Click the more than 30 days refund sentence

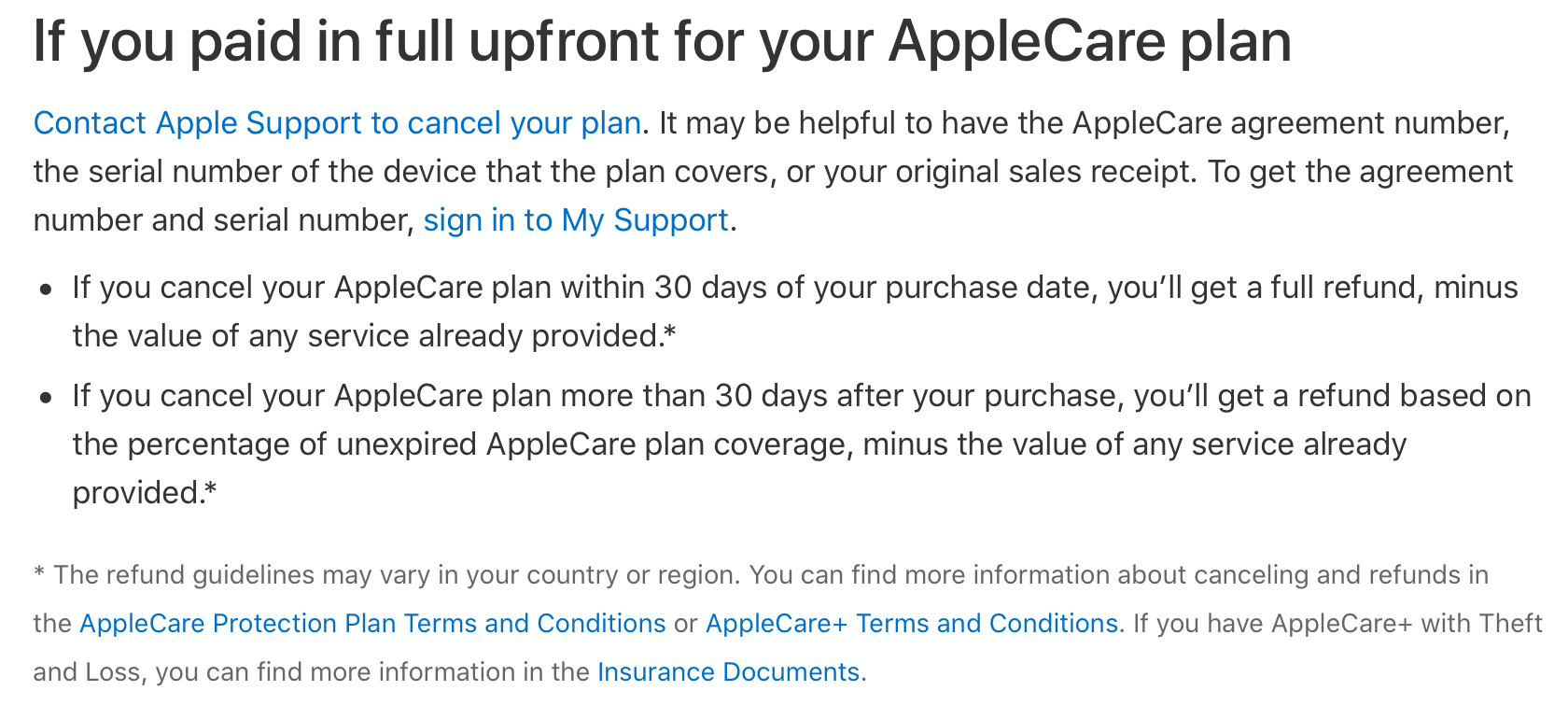click(802, 444)
